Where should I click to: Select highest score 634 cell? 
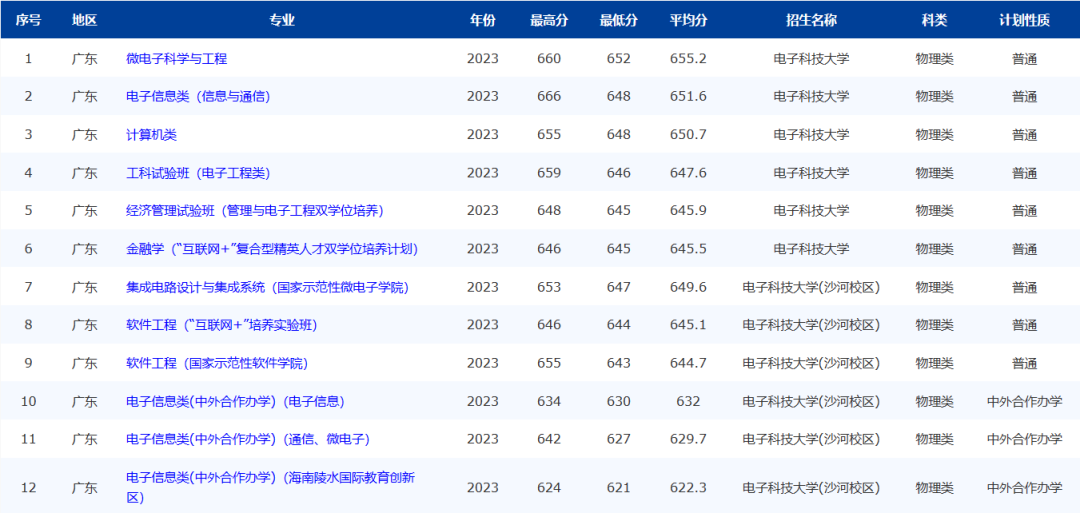(549, 401)
